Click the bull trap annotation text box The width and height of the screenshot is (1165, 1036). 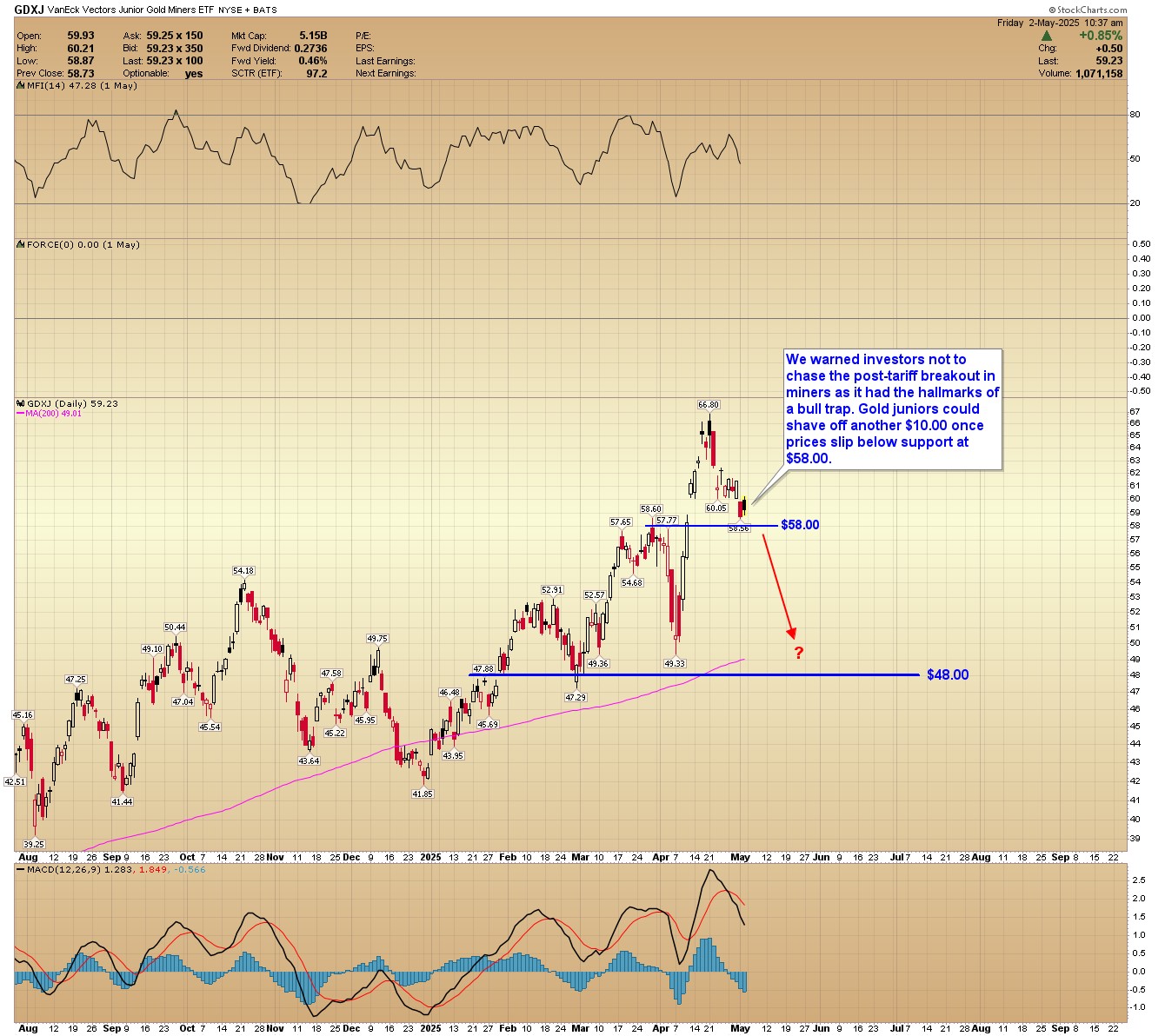tap(893, 409)
